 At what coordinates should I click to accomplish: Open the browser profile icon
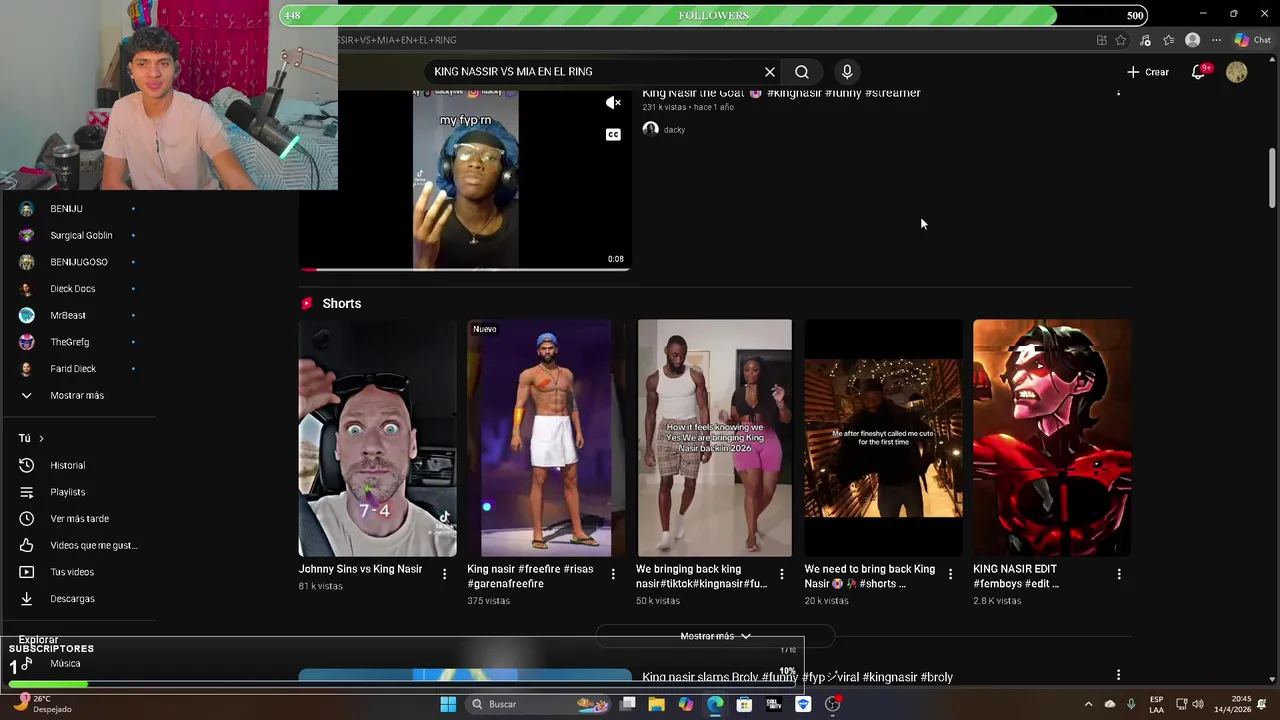click(x=1192, y=40)
